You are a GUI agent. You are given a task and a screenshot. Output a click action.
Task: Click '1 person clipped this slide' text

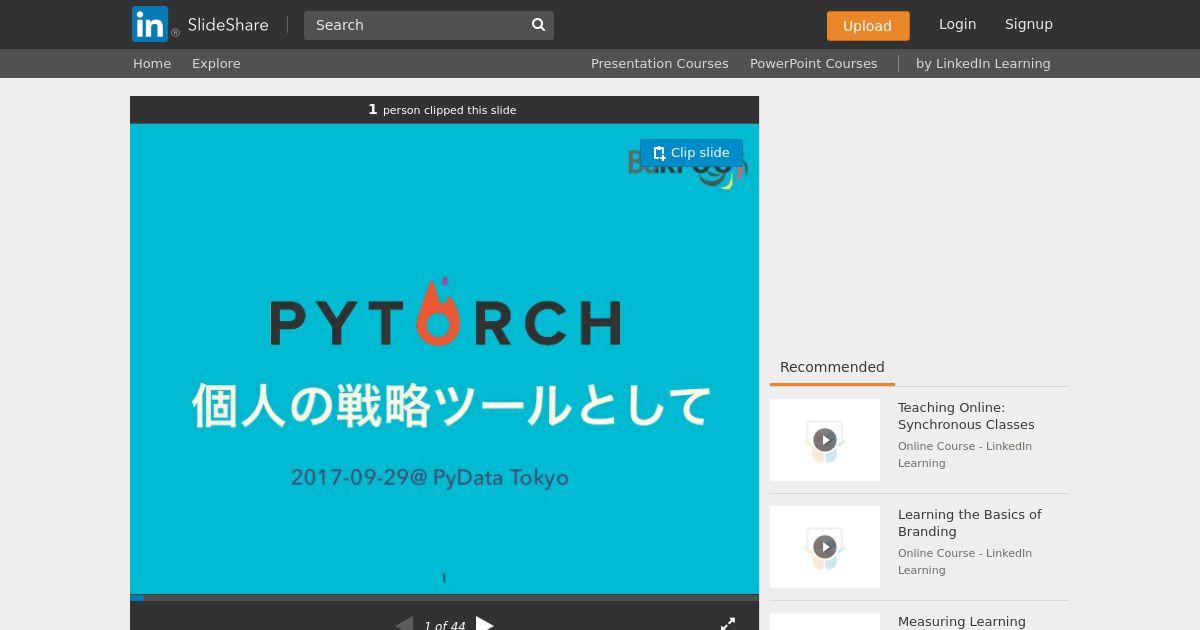click(442, 110)
